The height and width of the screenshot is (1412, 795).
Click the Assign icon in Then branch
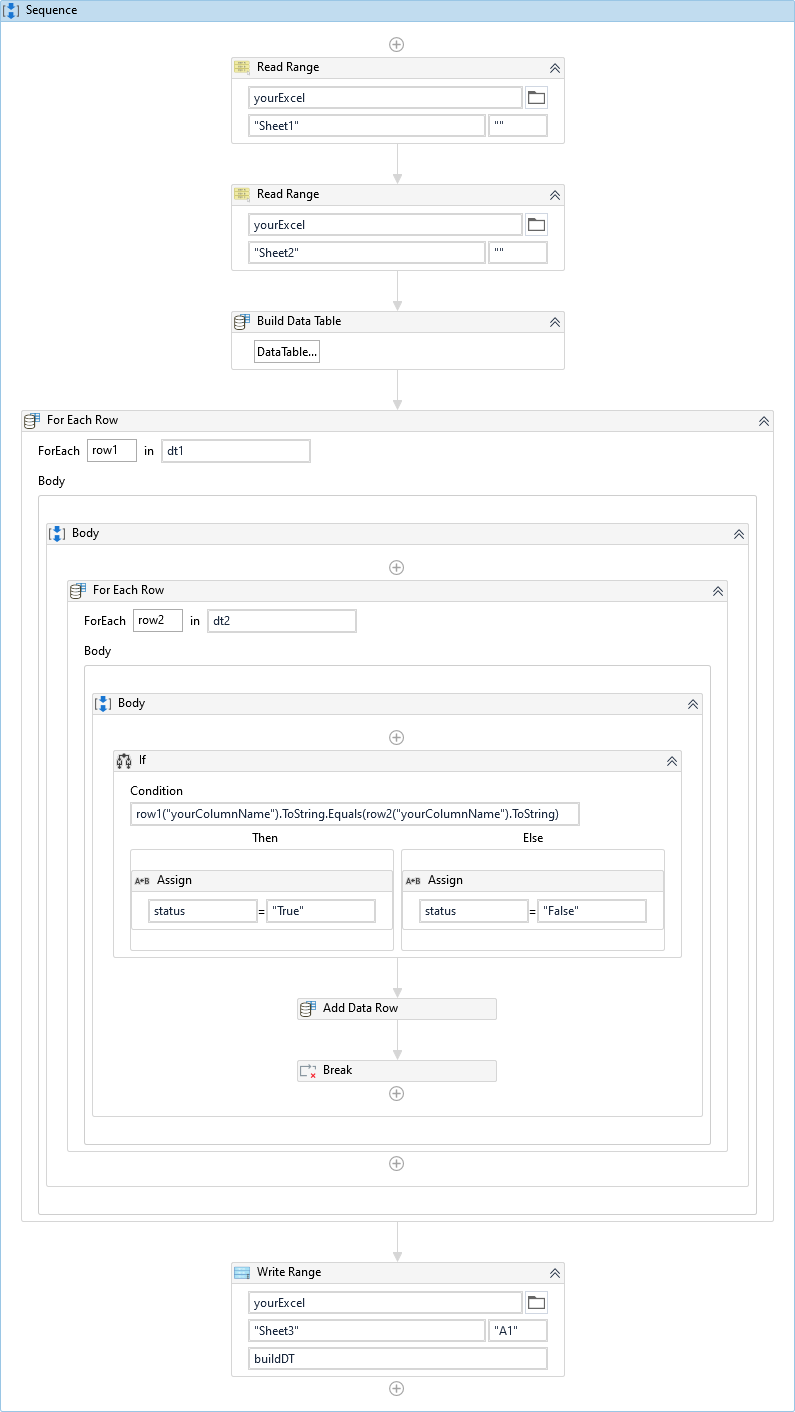coord(142,881)
